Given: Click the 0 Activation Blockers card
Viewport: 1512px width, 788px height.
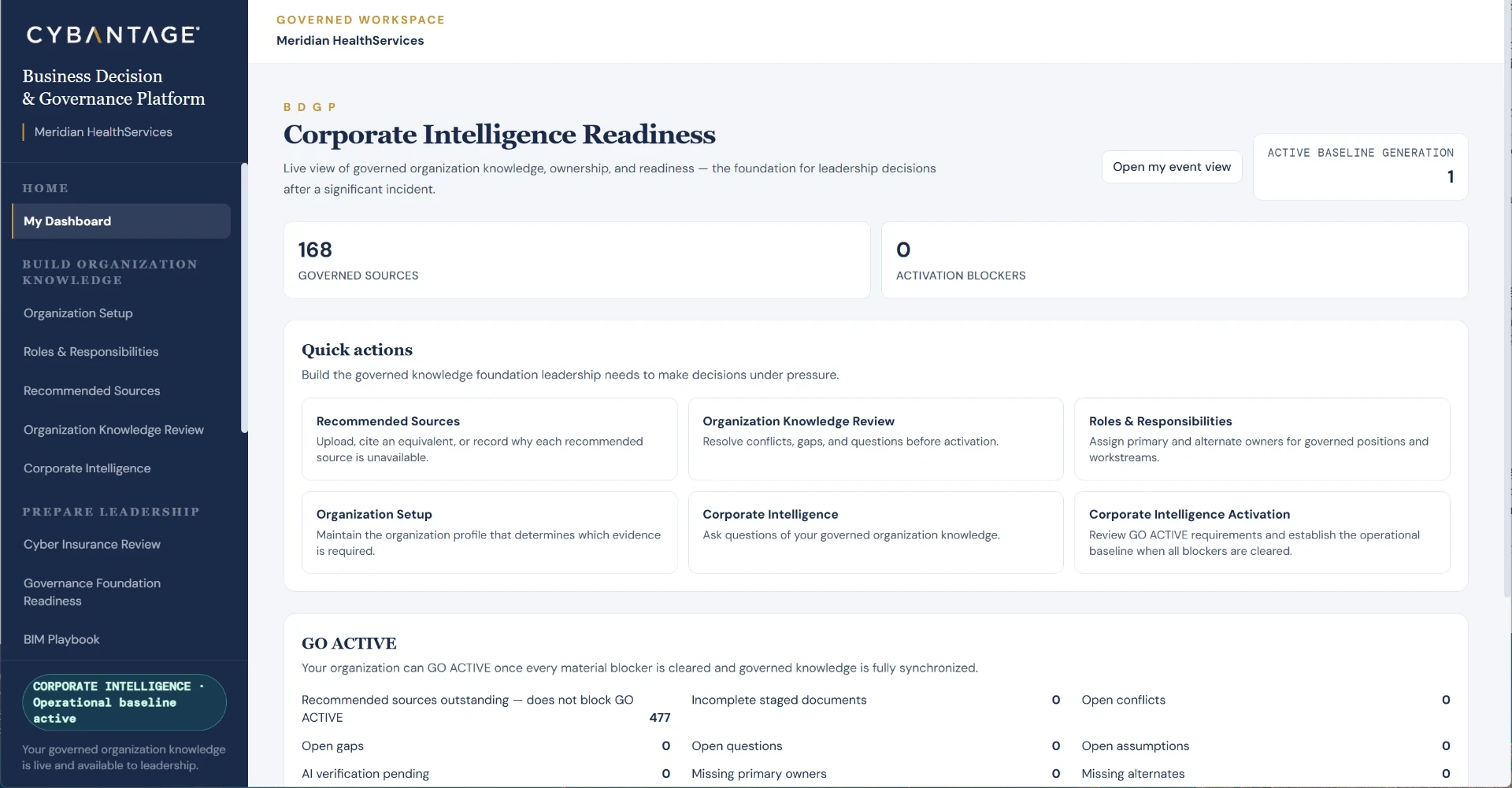Looking at the screenshot, I should point(1174,260).
